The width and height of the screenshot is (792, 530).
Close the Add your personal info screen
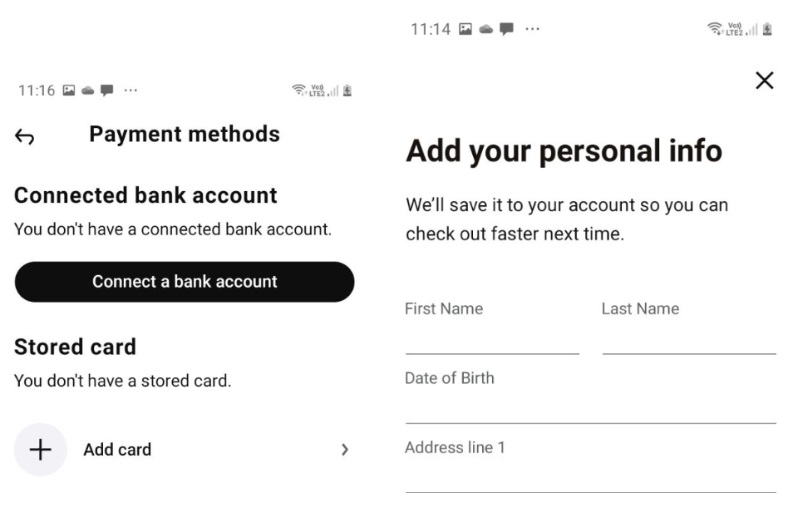point(764,81)
